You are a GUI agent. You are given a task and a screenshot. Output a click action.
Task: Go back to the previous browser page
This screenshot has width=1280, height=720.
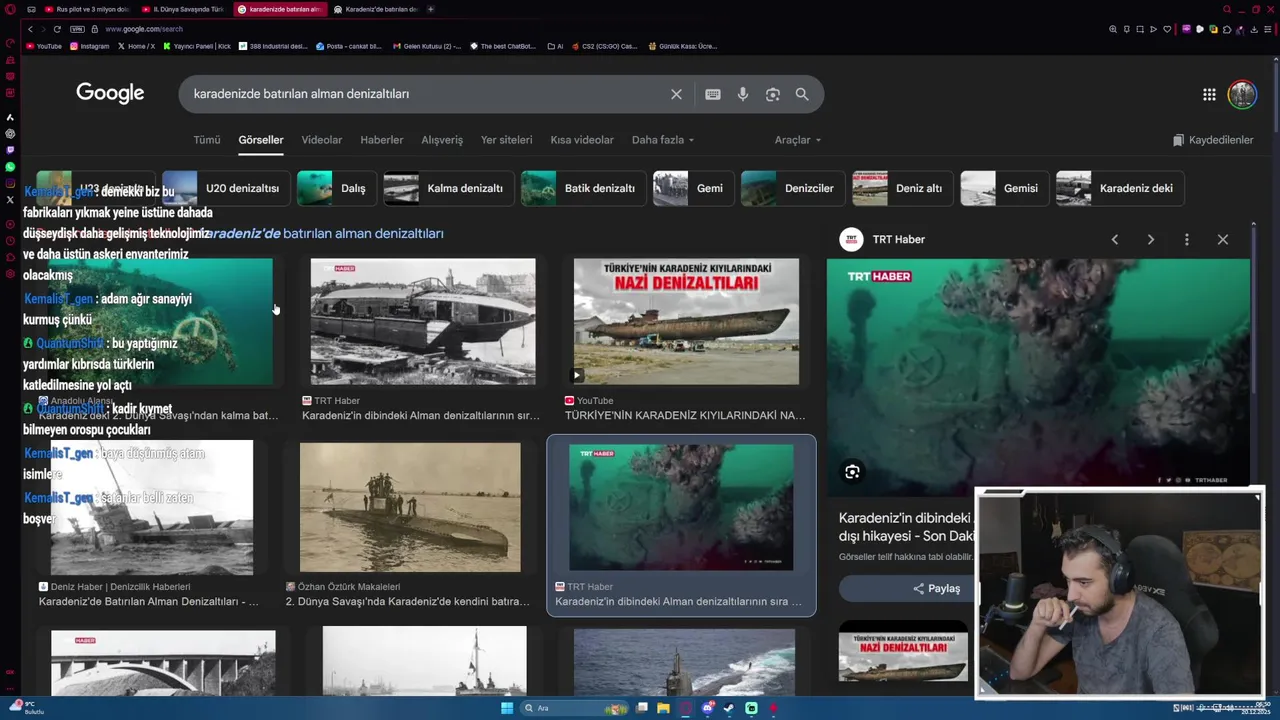click(x=30, y=29)
